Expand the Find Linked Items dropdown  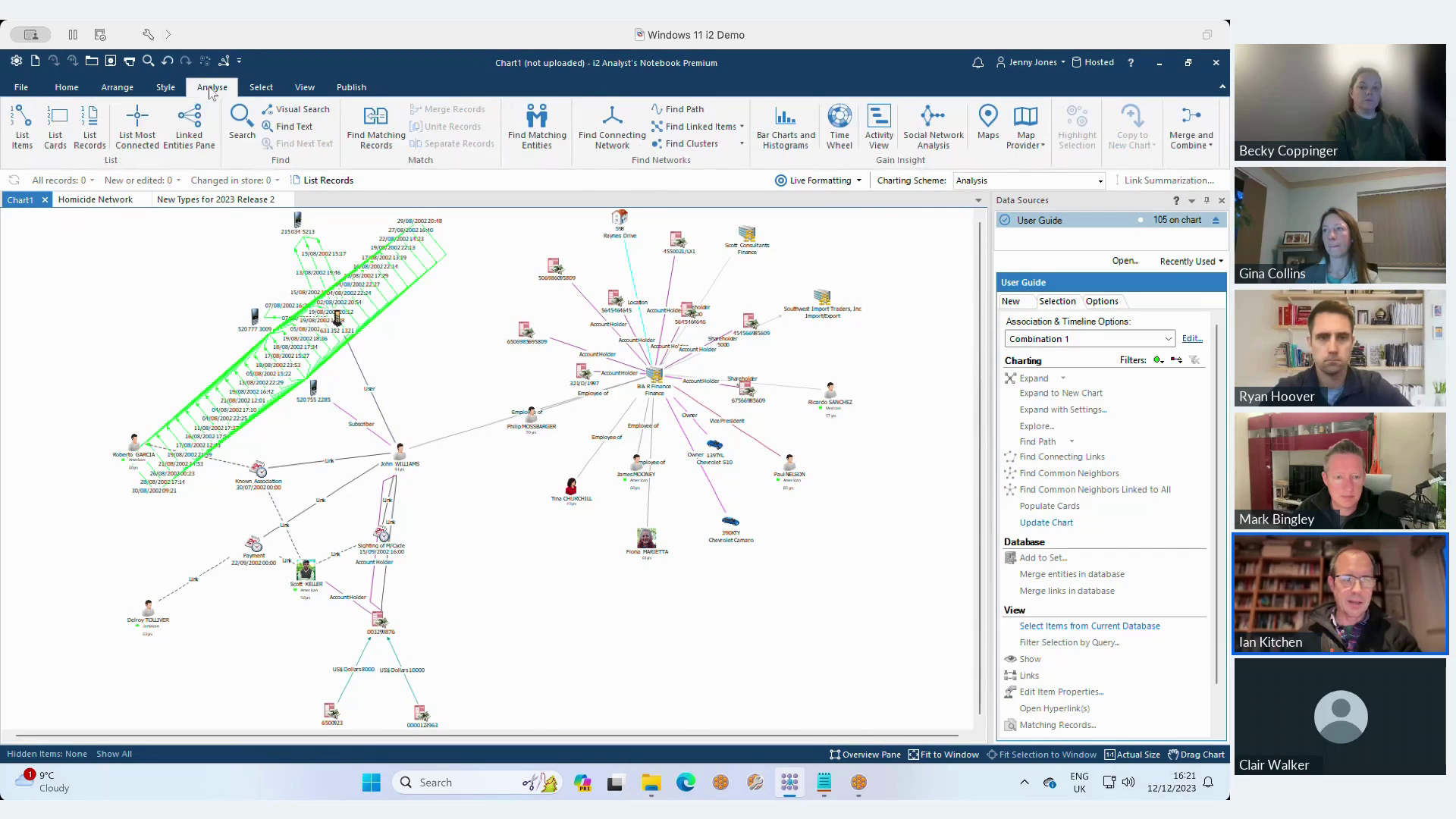742,127
